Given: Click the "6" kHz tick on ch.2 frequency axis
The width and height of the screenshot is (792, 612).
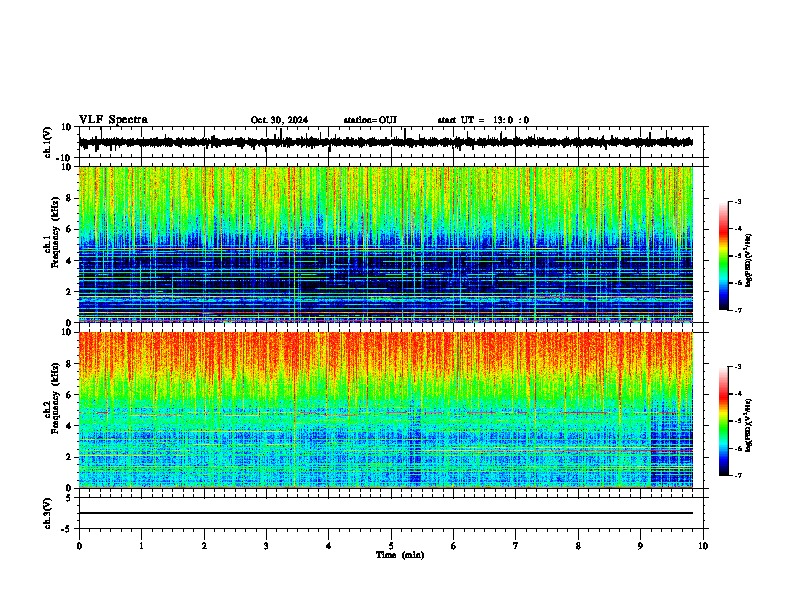Looking at the screenshot, I should [69, 394].
